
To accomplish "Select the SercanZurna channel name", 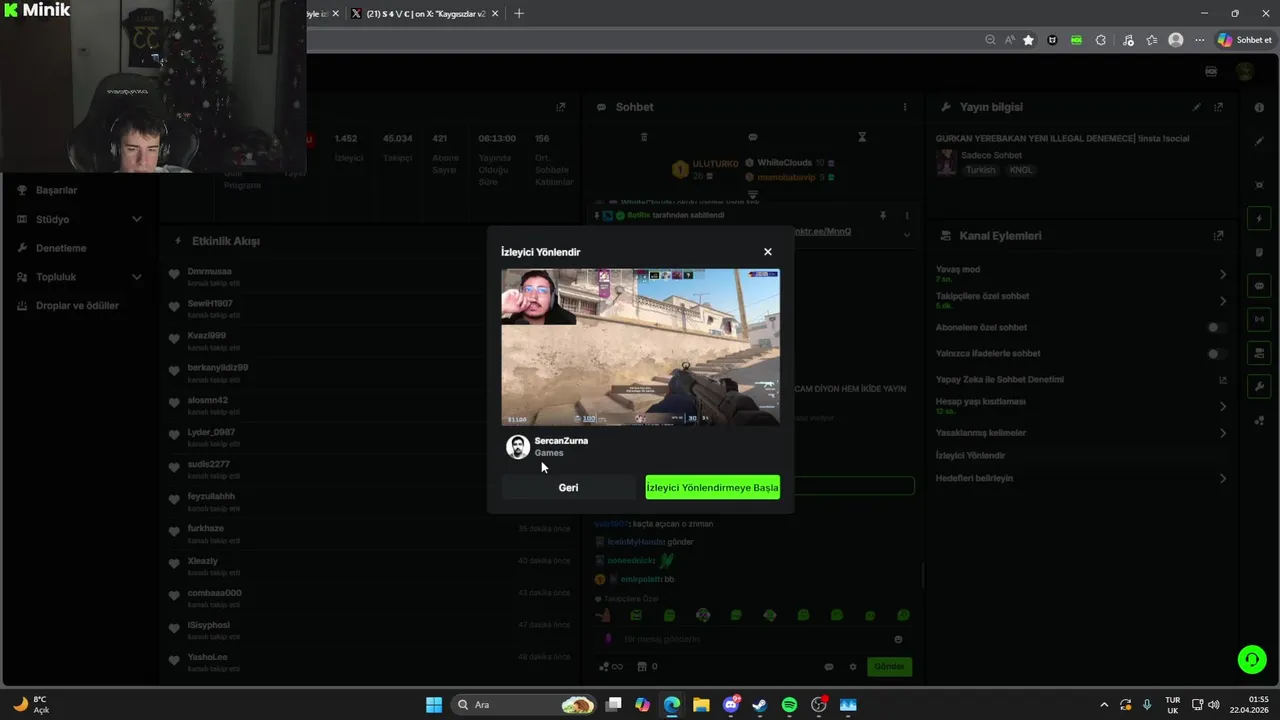I will click(561, 441).
